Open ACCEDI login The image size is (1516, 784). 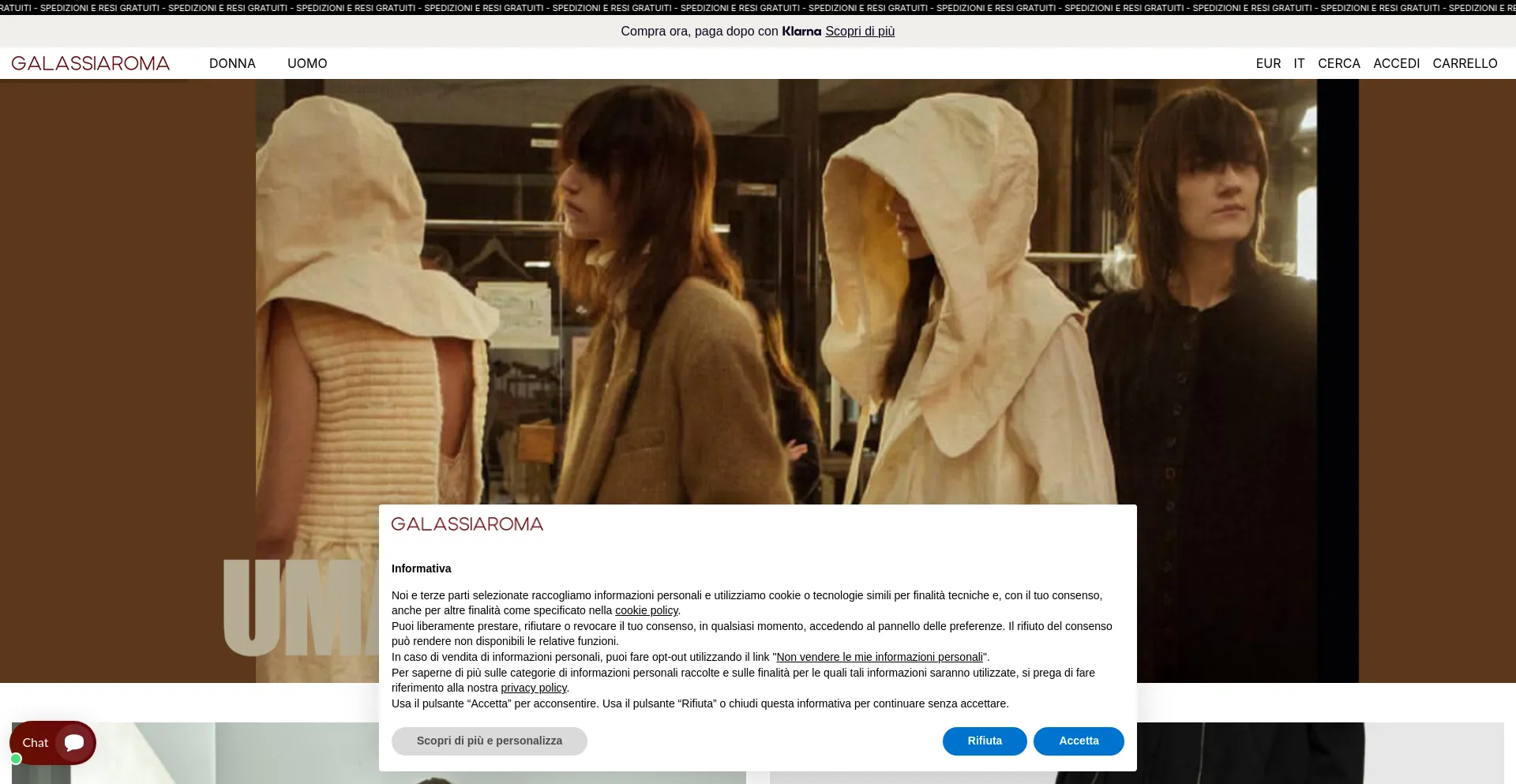[1396, 63]
